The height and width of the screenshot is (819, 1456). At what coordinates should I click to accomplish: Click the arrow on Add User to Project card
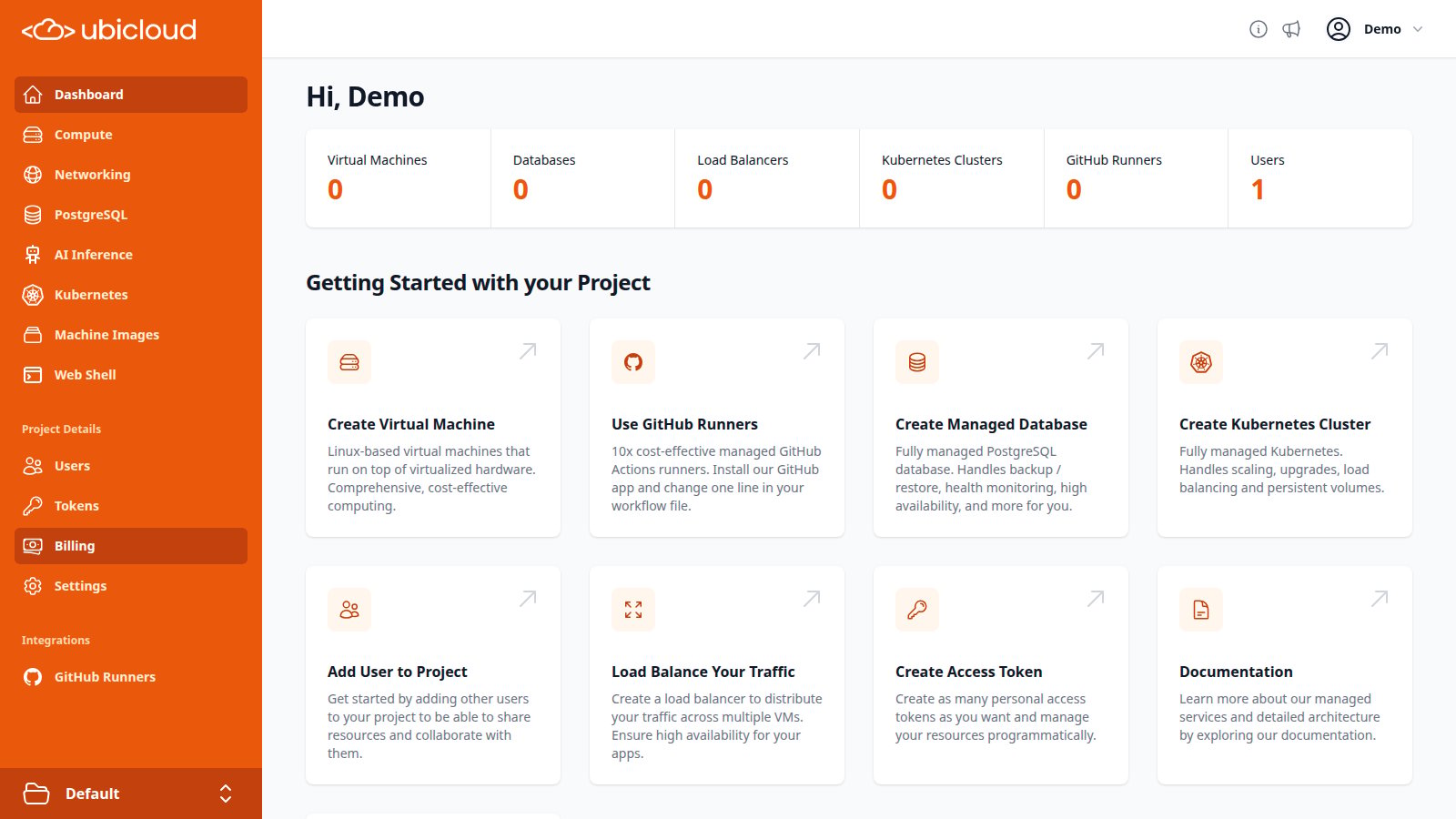tap(528, 599)
